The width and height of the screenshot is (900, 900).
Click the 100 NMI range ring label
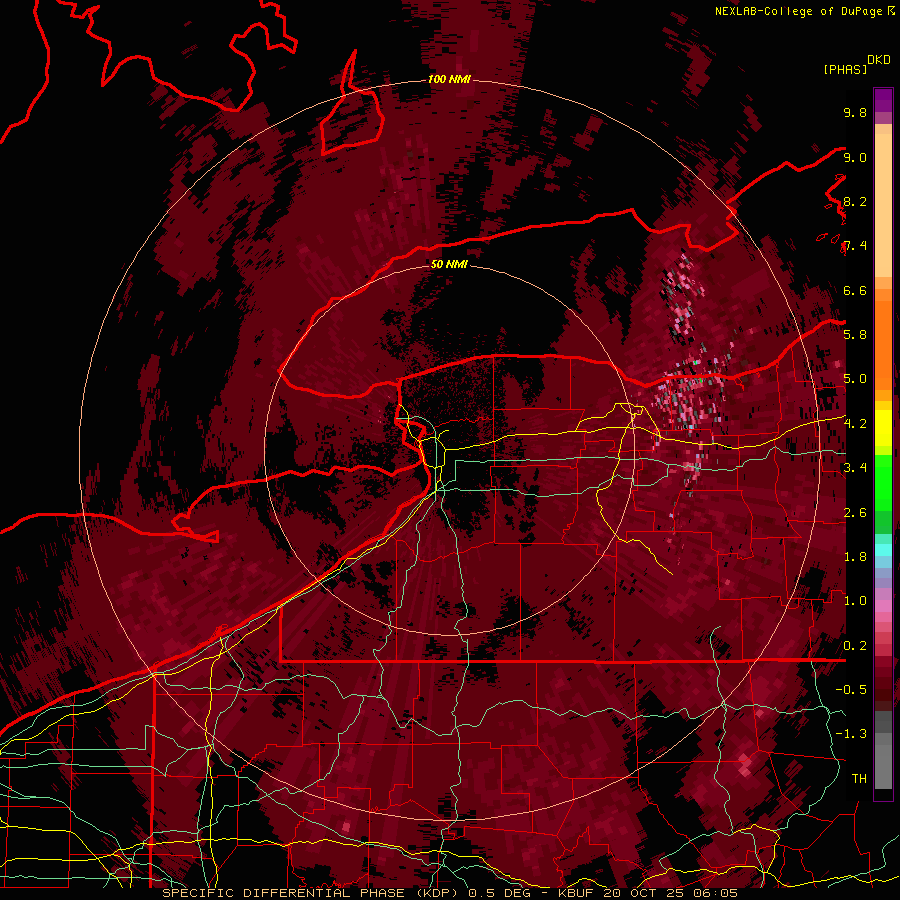coord(449,79)
